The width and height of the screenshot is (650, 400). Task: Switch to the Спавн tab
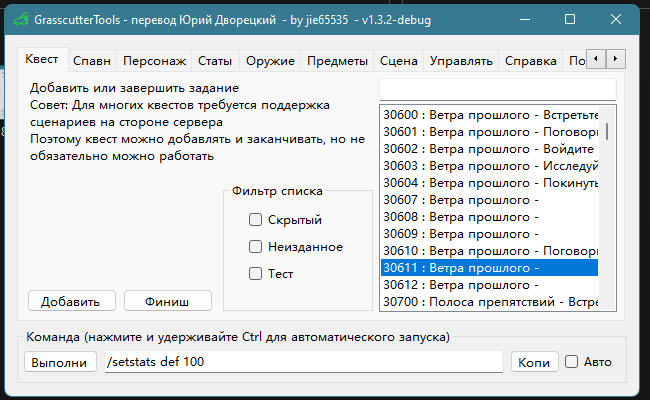point(92,61)
